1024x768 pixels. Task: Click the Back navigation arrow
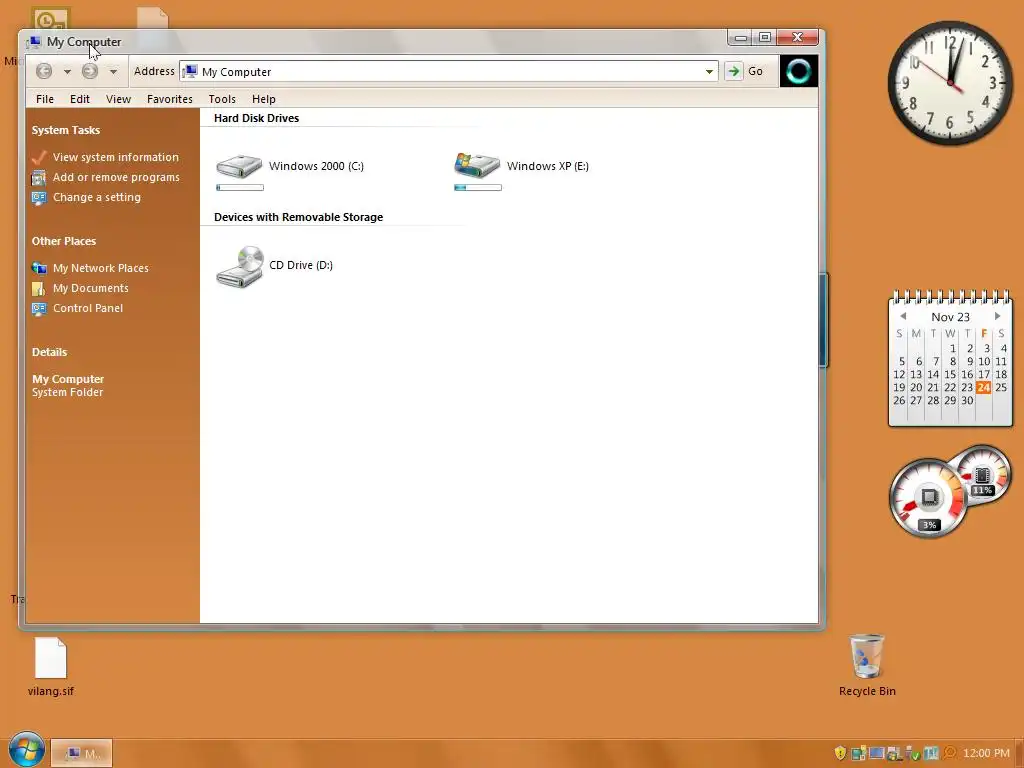[x=44, y=71]
